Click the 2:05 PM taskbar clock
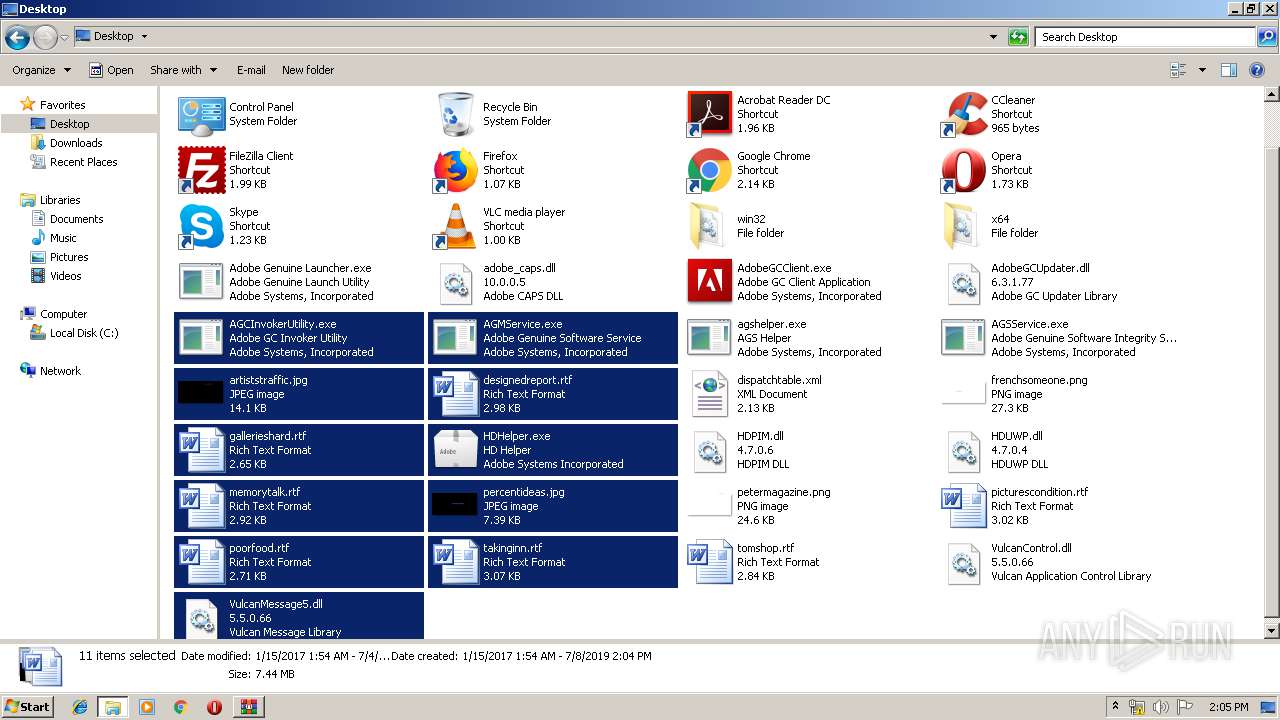The image size is (1280, 720). coord(1229,707)
